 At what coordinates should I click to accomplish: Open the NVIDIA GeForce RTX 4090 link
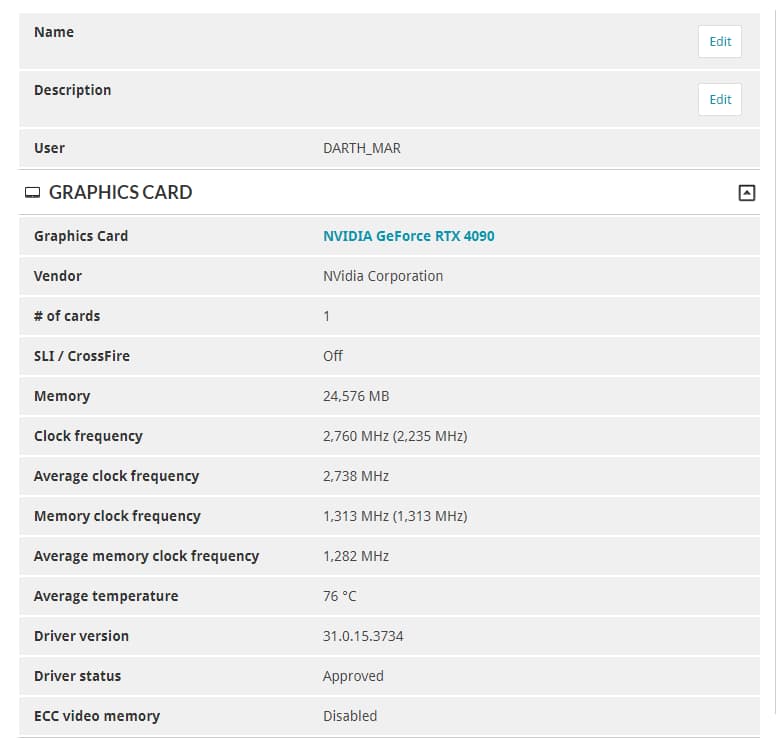(x=408, y=236)
